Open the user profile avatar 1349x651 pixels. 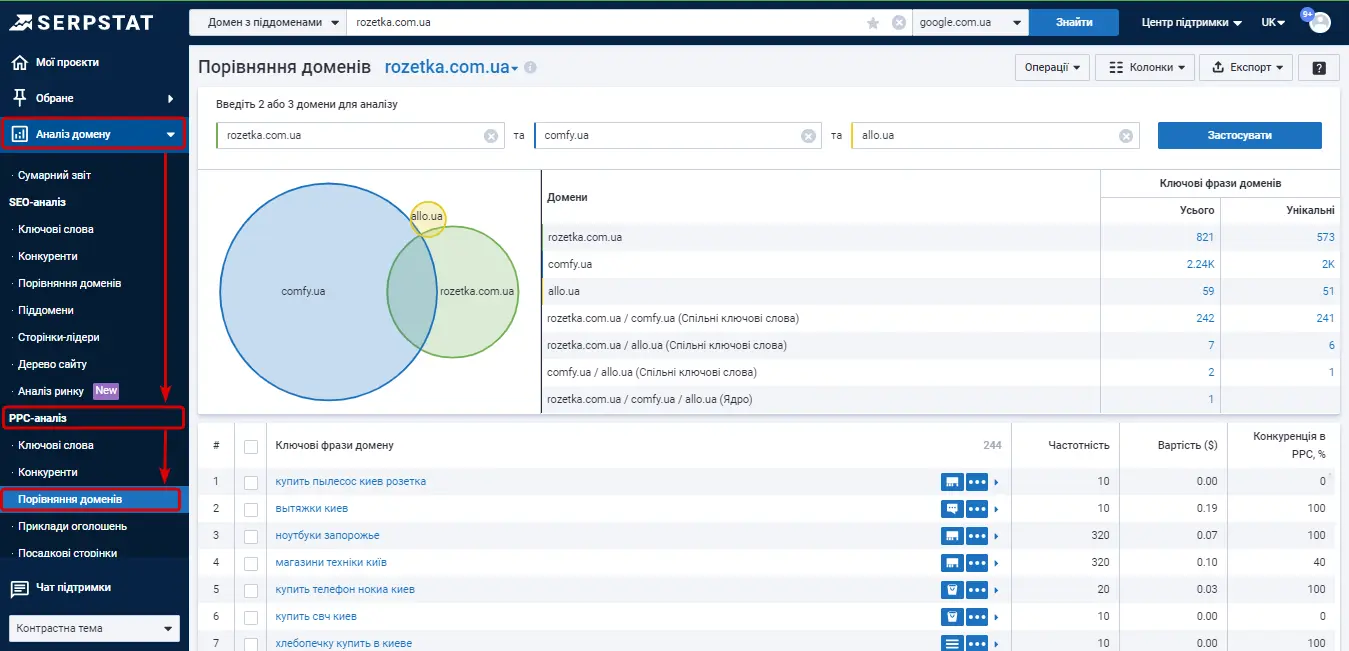click(x=1320, y=22)
